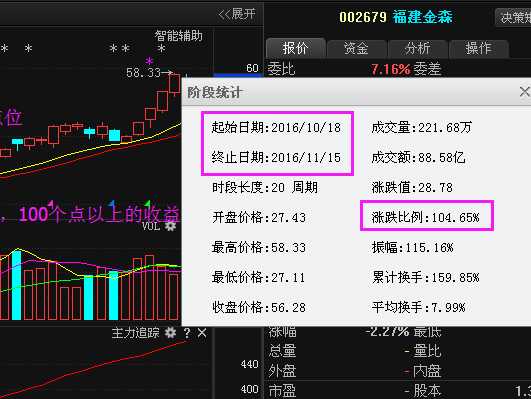The width and height of the screenshot is (531, 399).
Task: Expand the panel with <<展开
Action: 237,14
